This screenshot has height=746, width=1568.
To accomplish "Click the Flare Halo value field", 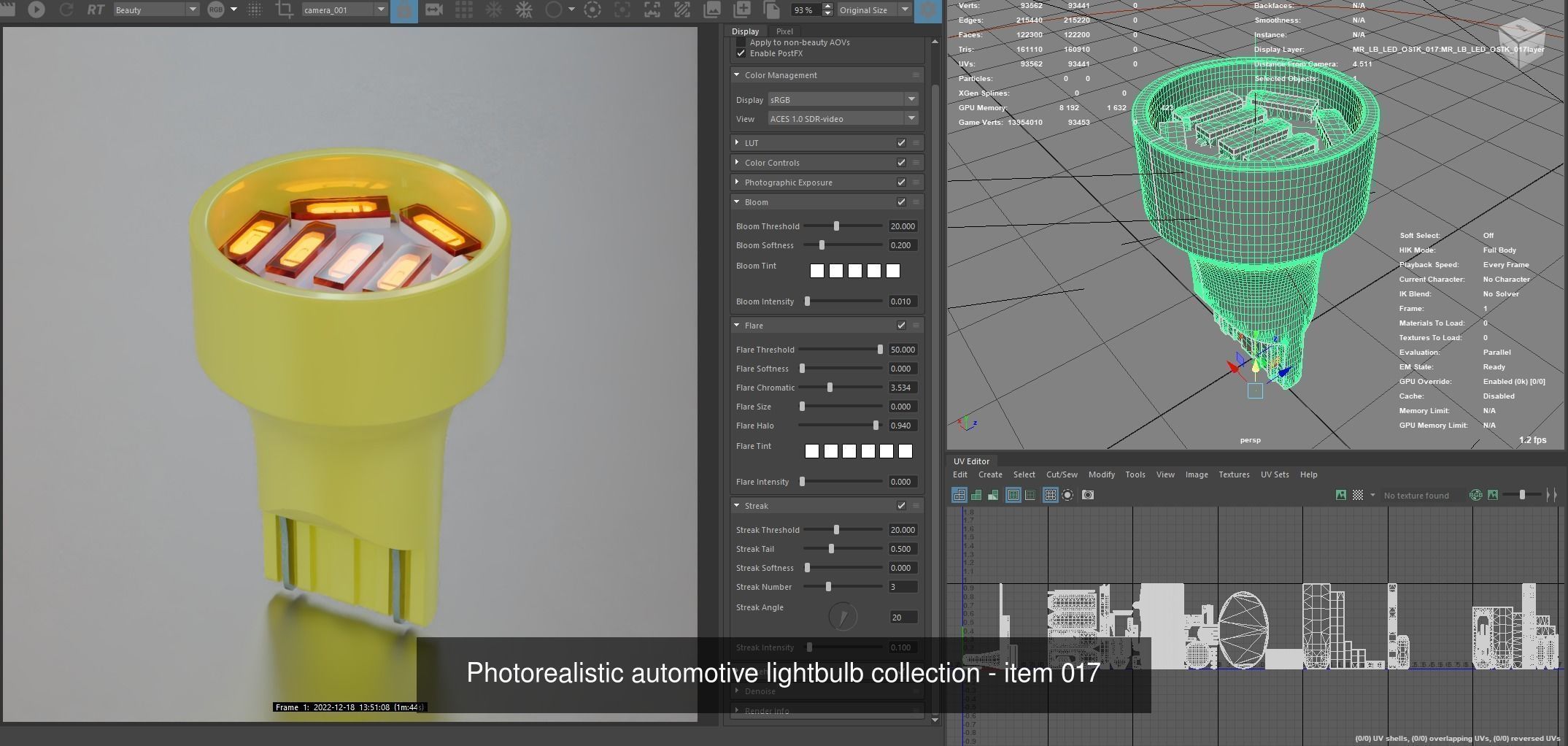I will (x=903, y=426).
